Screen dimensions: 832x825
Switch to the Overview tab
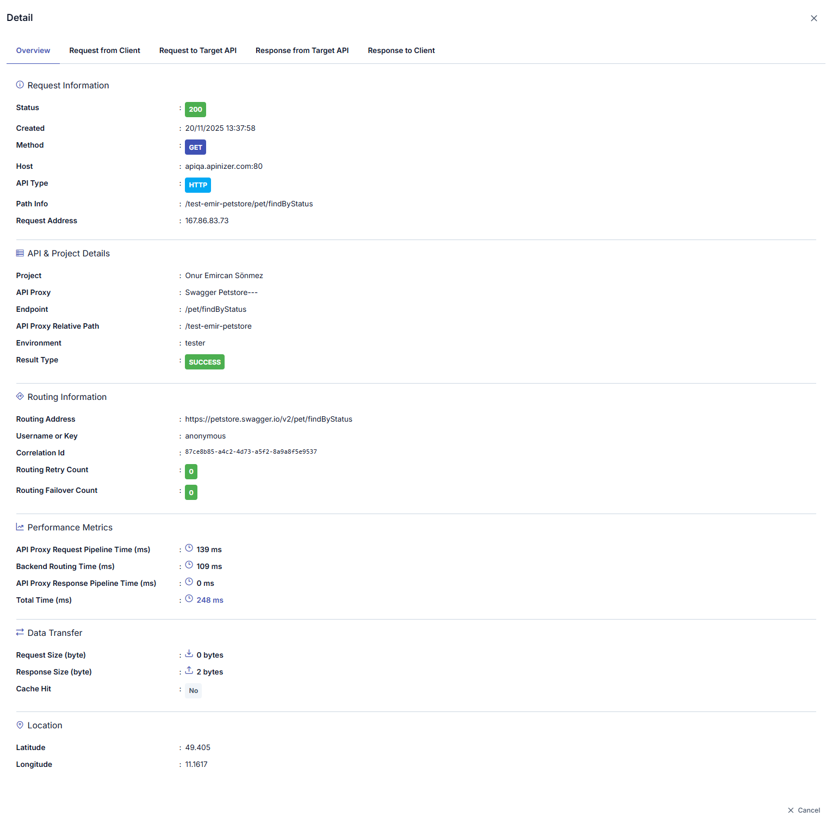(x=33, y=50)
